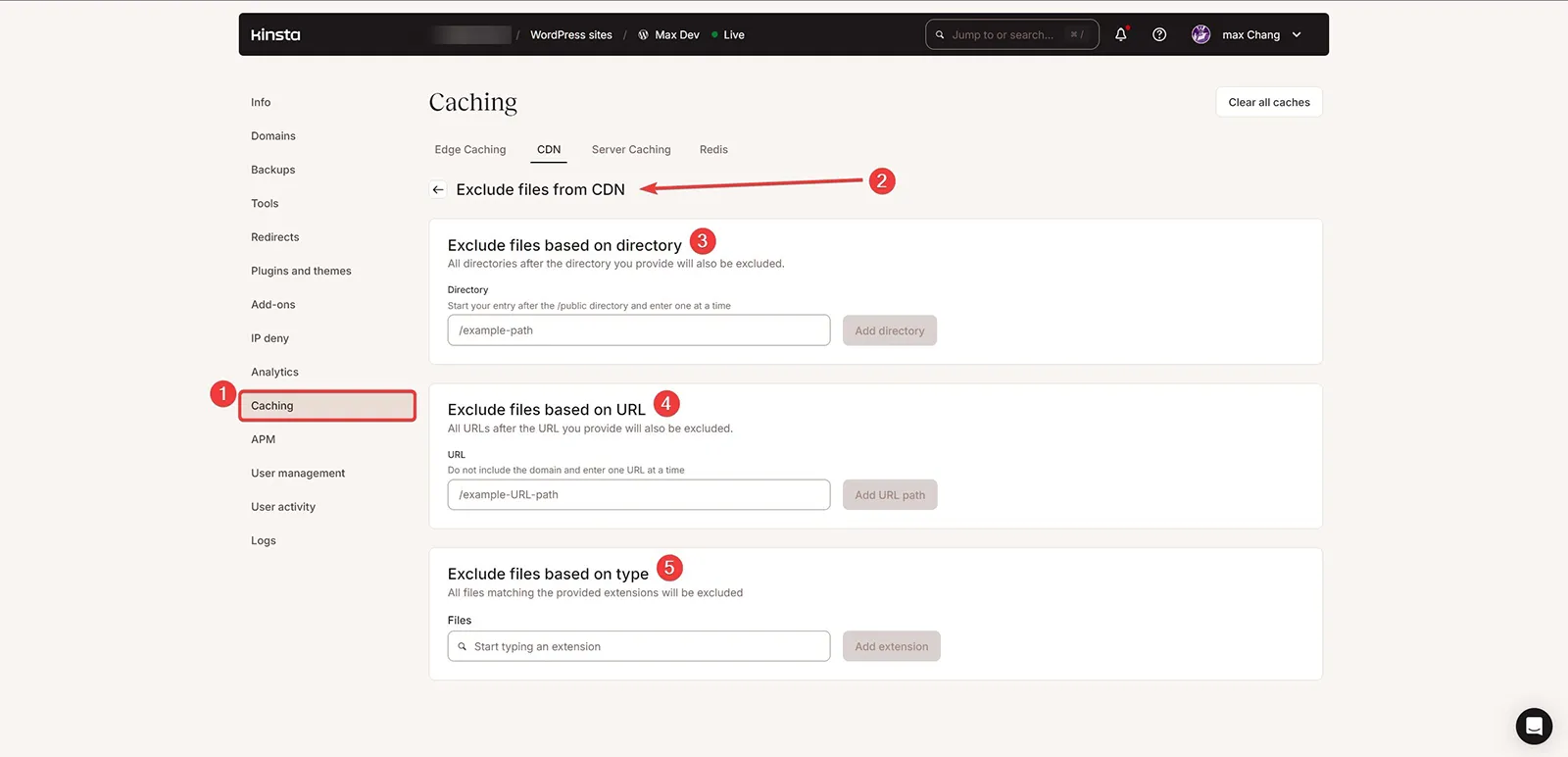This screenshot has width=1568, height=757.
Task: Click the Caching page title
Action: click(473, 103)
